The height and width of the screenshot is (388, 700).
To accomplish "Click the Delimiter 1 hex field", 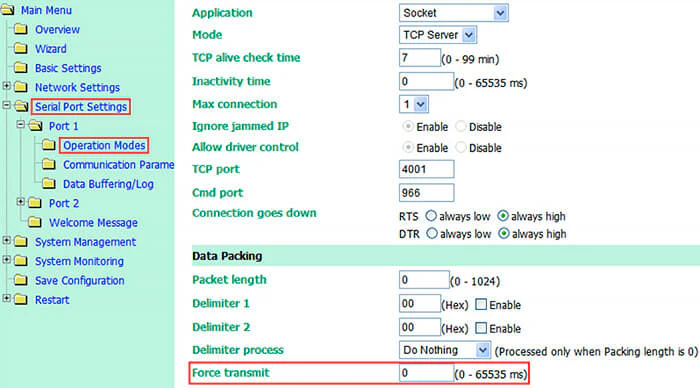I will [420, 304].
